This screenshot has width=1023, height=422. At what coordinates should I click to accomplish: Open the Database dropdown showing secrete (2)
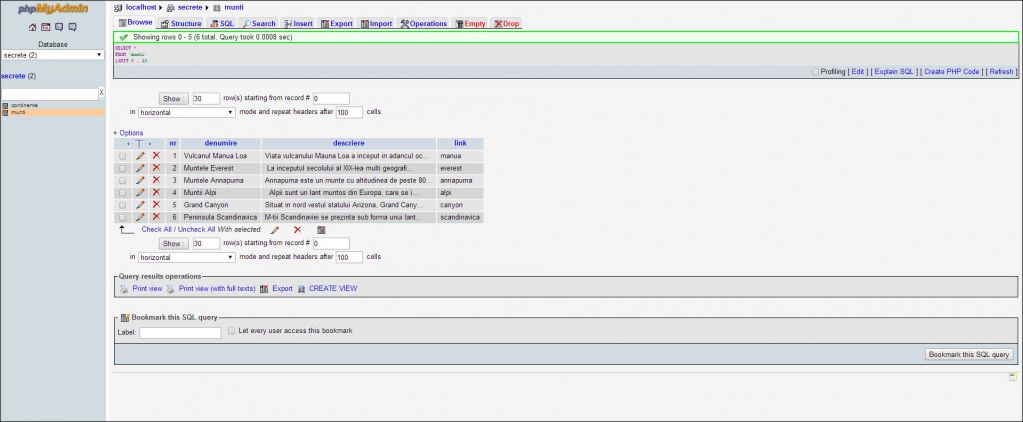pyautogui.click(x=52, y=55)
